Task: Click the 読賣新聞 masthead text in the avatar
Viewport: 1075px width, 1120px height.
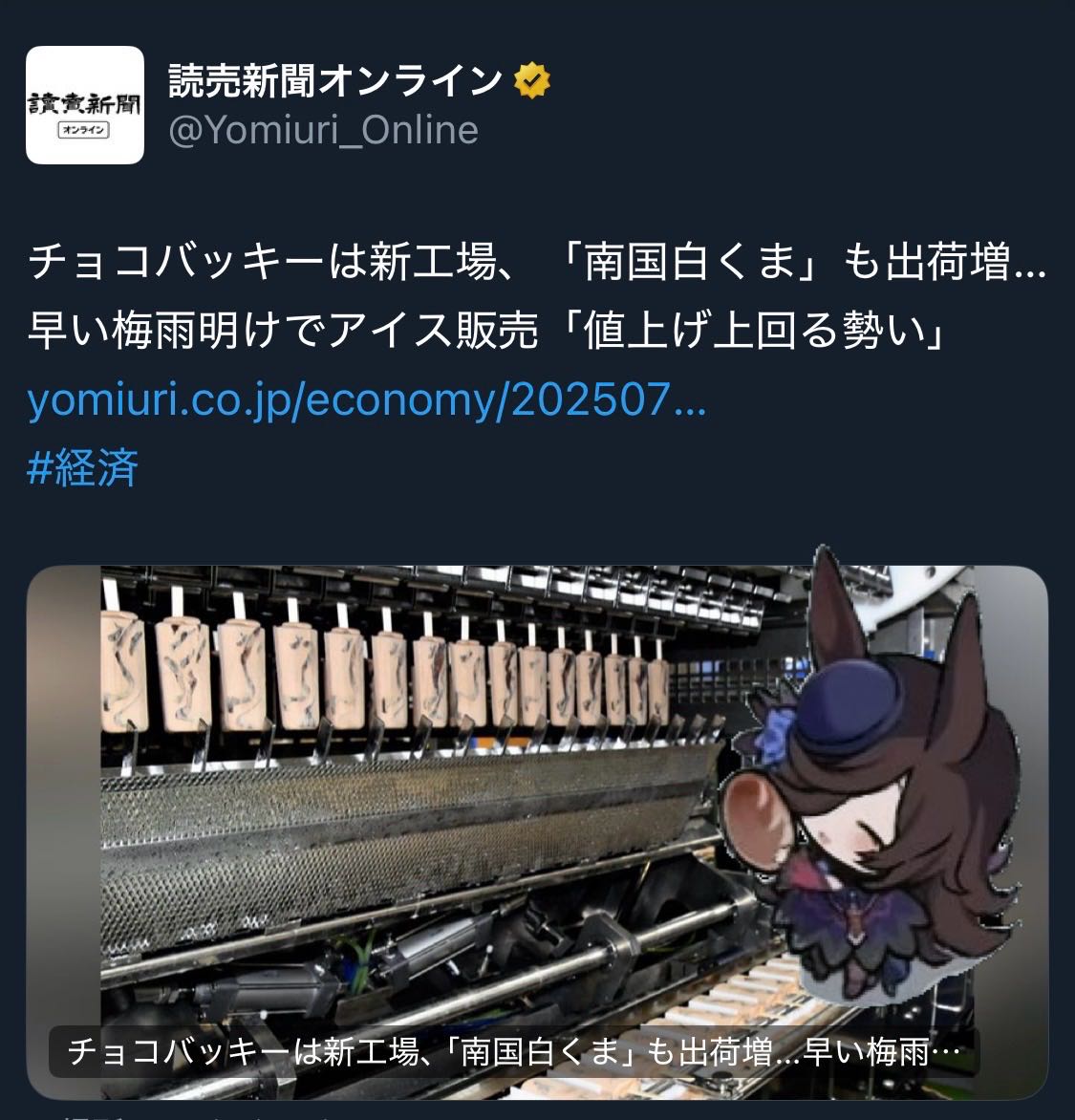Action: (84, 103)
